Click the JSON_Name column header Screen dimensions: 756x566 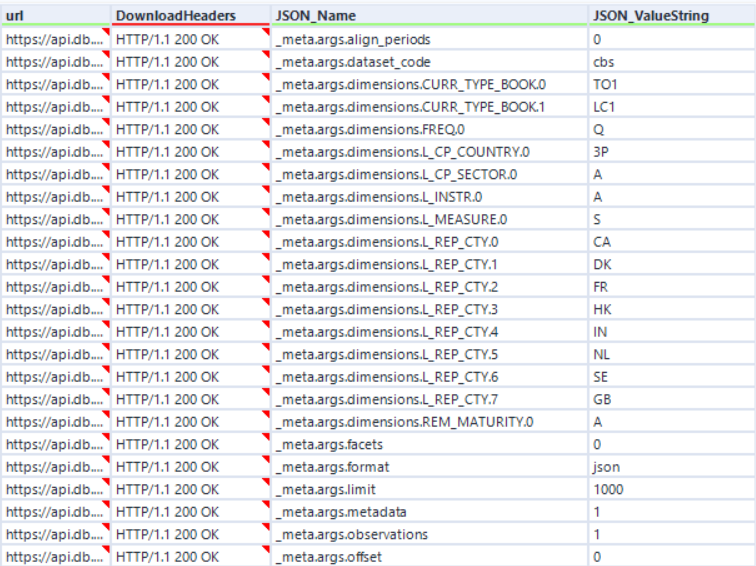coord(429,15)
